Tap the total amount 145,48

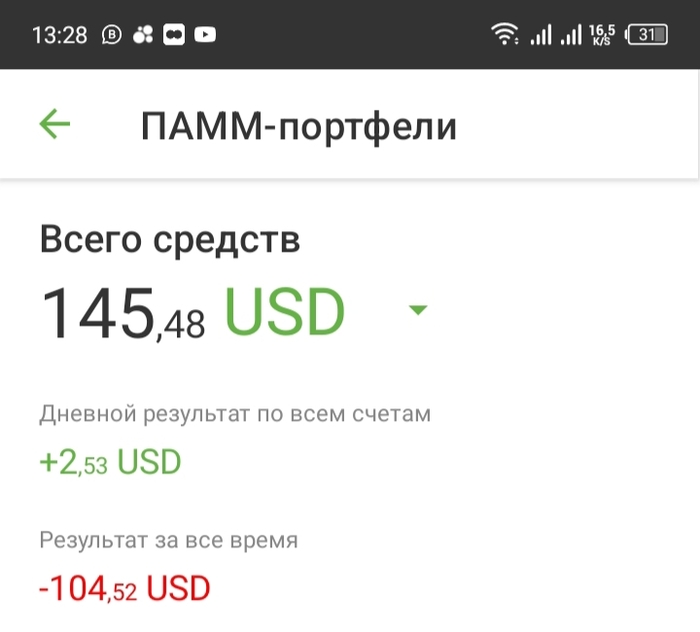tap(122, 313)
